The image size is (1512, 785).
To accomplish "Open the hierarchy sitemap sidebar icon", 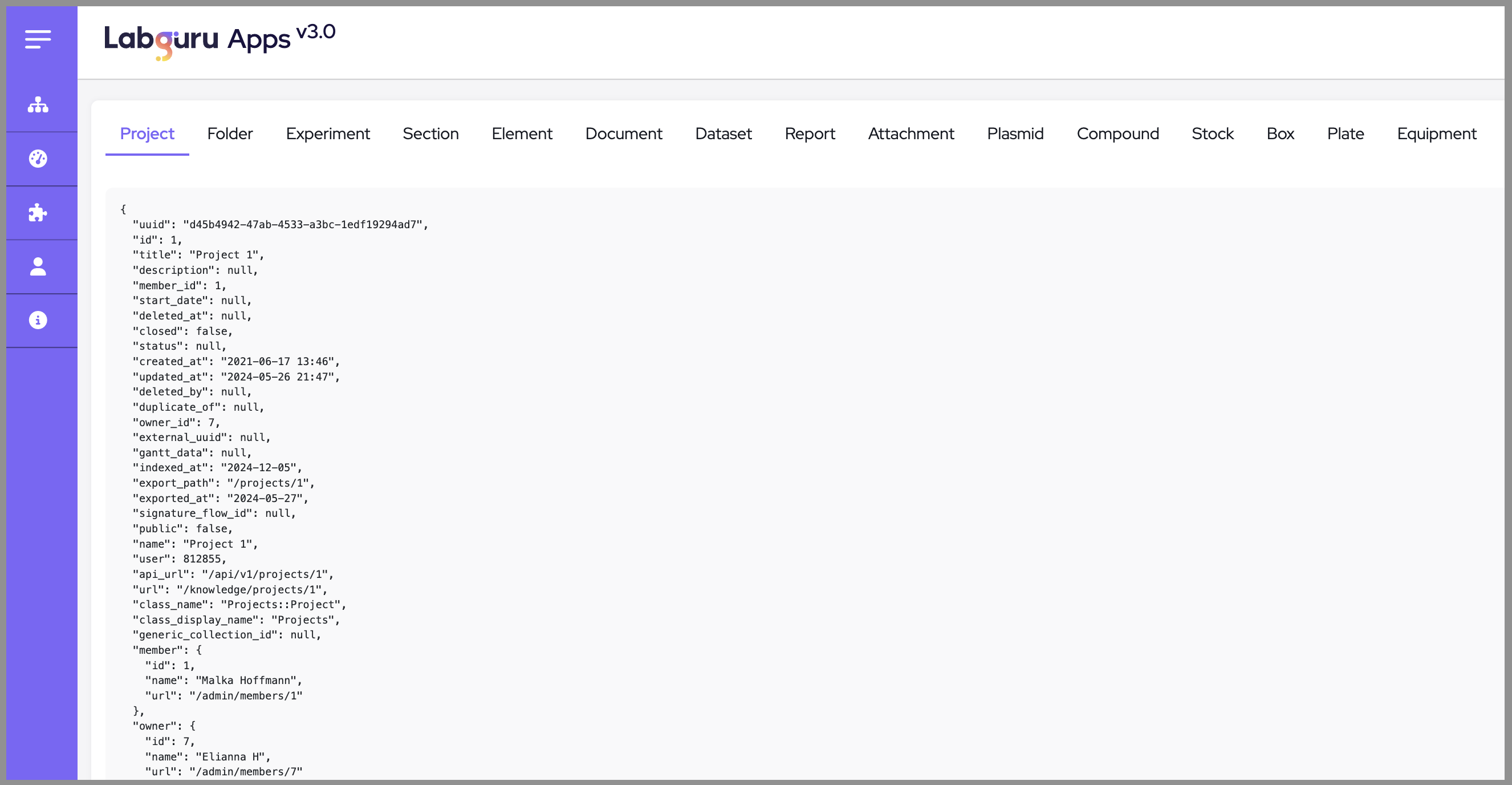I will click(38, 105).
